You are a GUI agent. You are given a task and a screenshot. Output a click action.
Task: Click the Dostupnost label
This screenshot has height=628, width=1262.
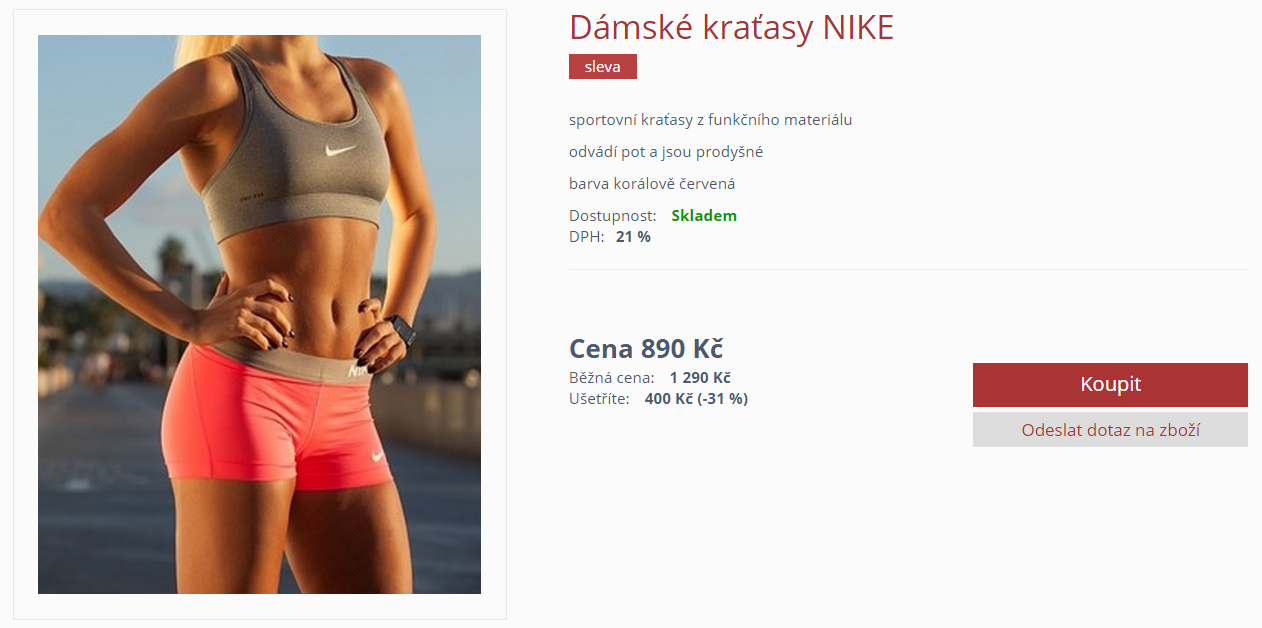[613, 216]
